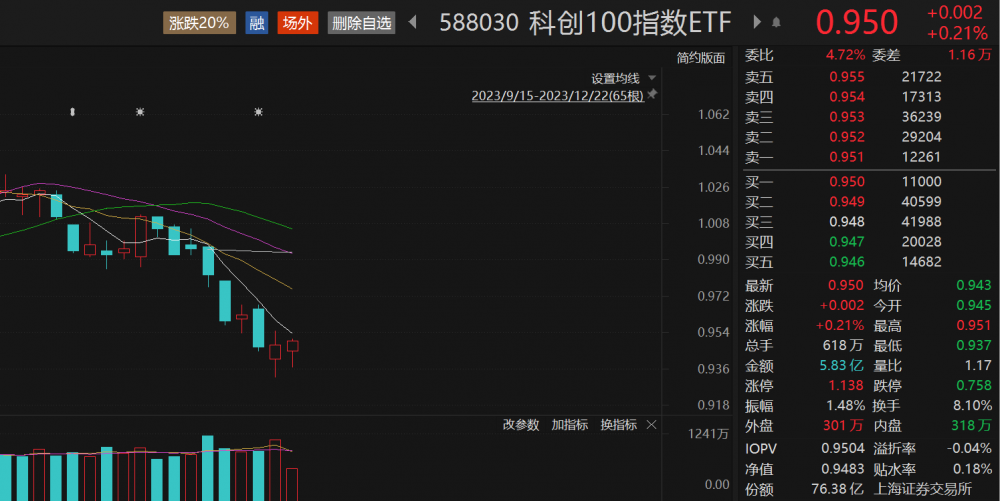Click the 卖二 price 0.952
The height and width of the screenshot is (501, 1000).
tap(846, 137)
